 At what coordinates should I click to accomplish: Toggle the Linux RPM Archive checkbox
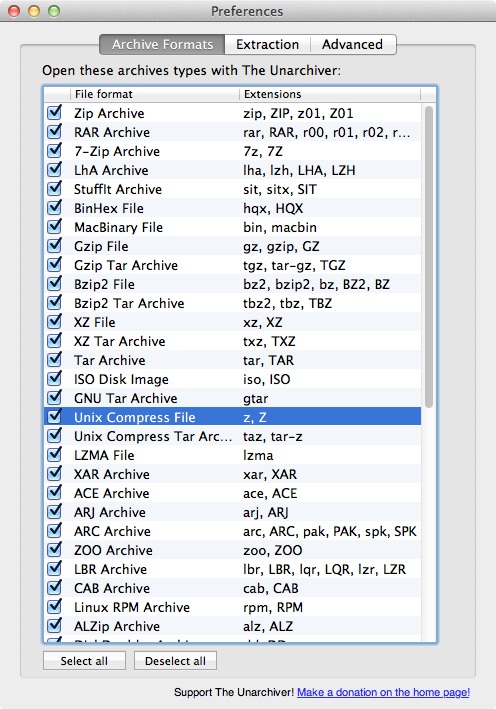54,606
